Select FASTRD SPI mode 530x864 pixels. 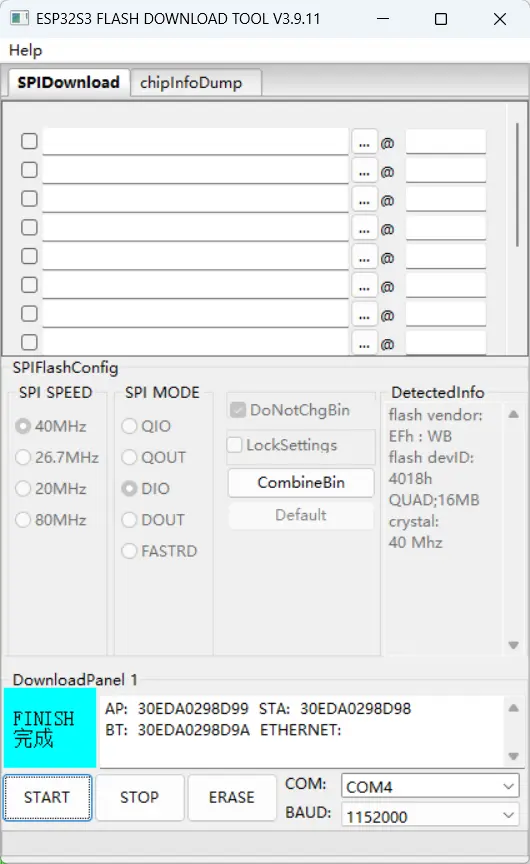click(x=159, y=551)
